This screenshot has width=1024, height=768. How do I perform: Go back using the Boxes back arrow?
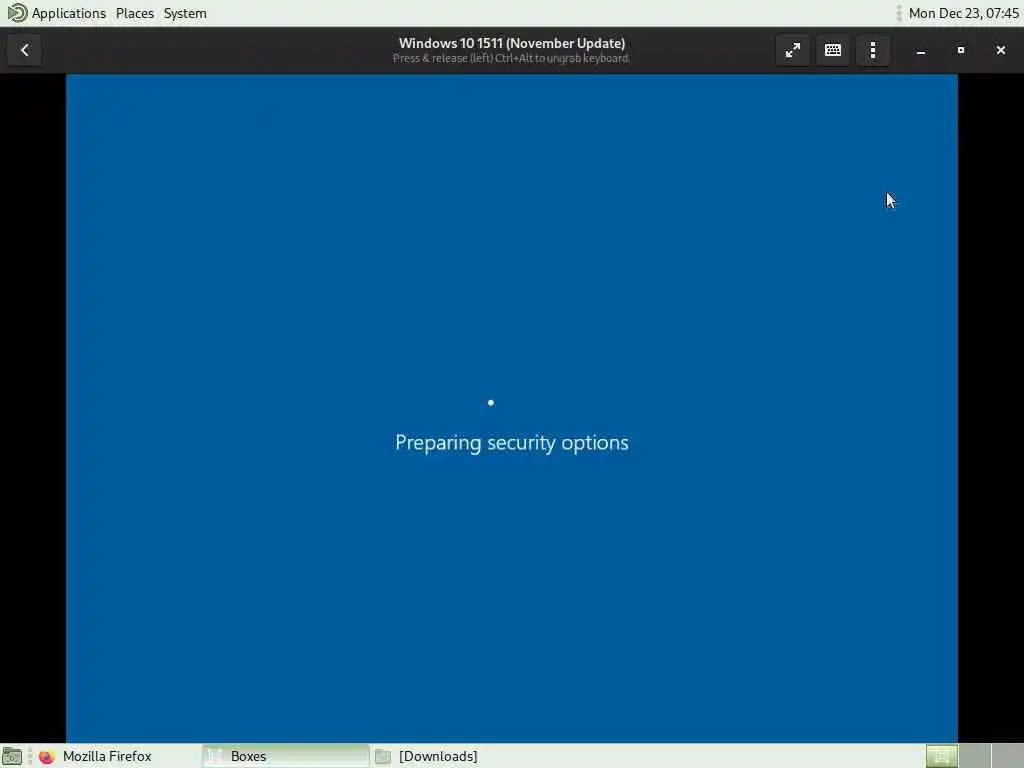coord(25,50)
